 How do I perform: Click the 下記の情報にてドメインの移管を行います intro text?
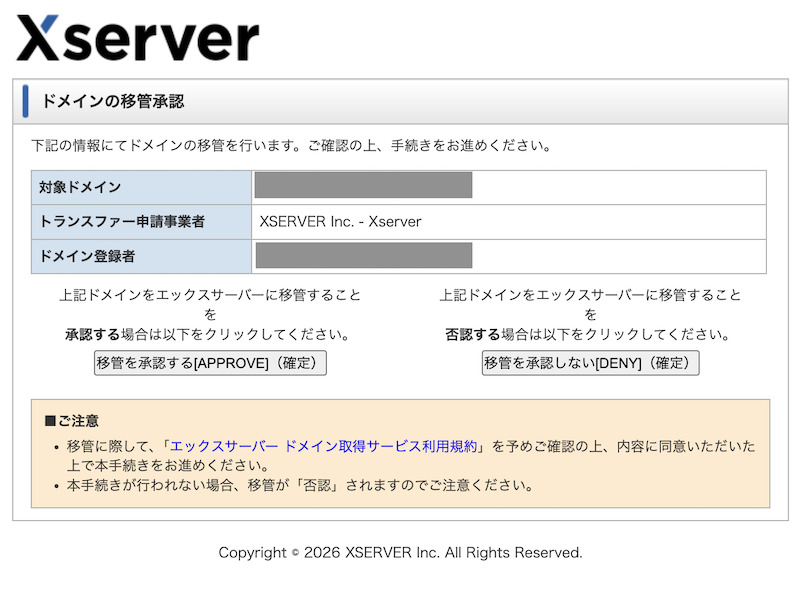292,145
